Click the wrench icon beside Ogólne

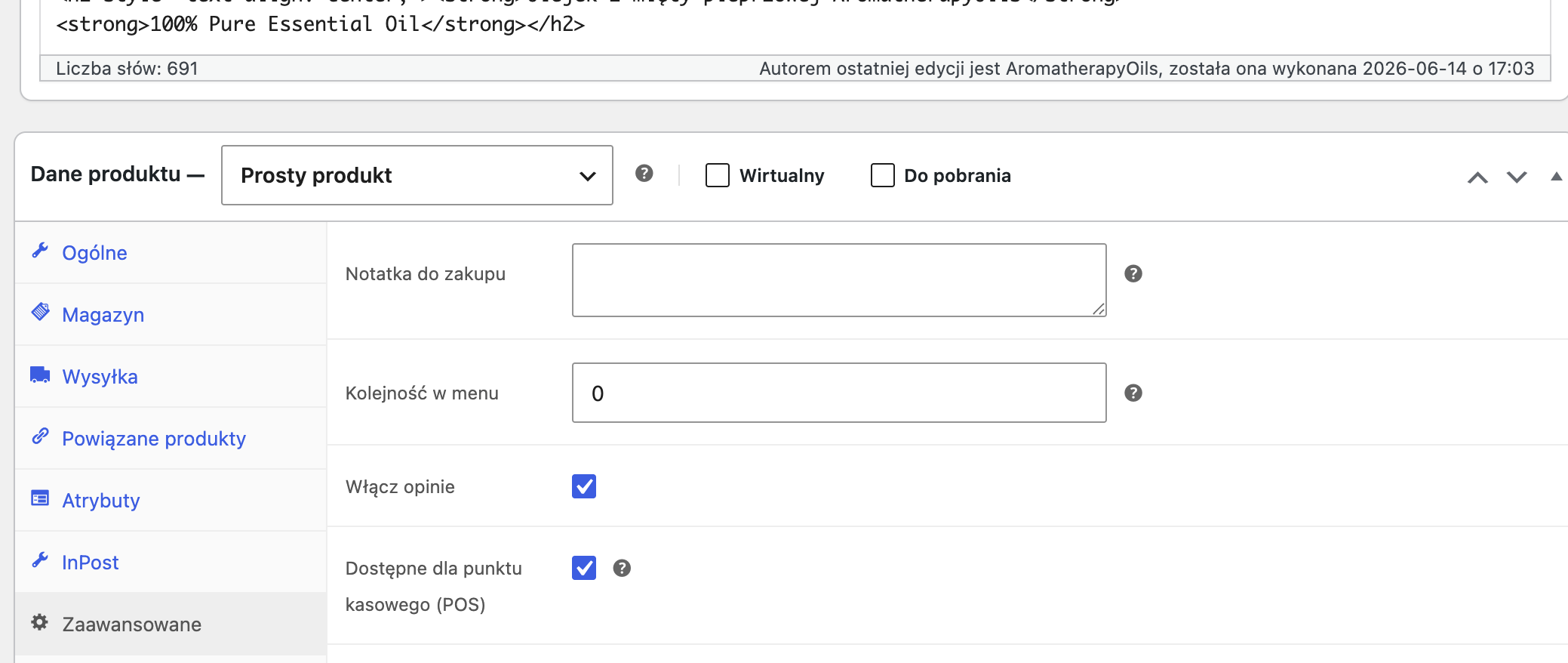[40, 251]
